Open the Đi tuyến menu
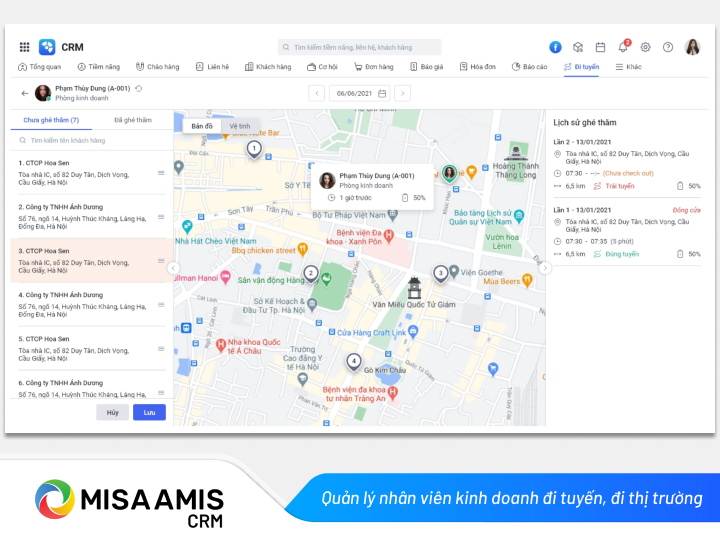This screenshot has width=720, height=540. [581, 67]
